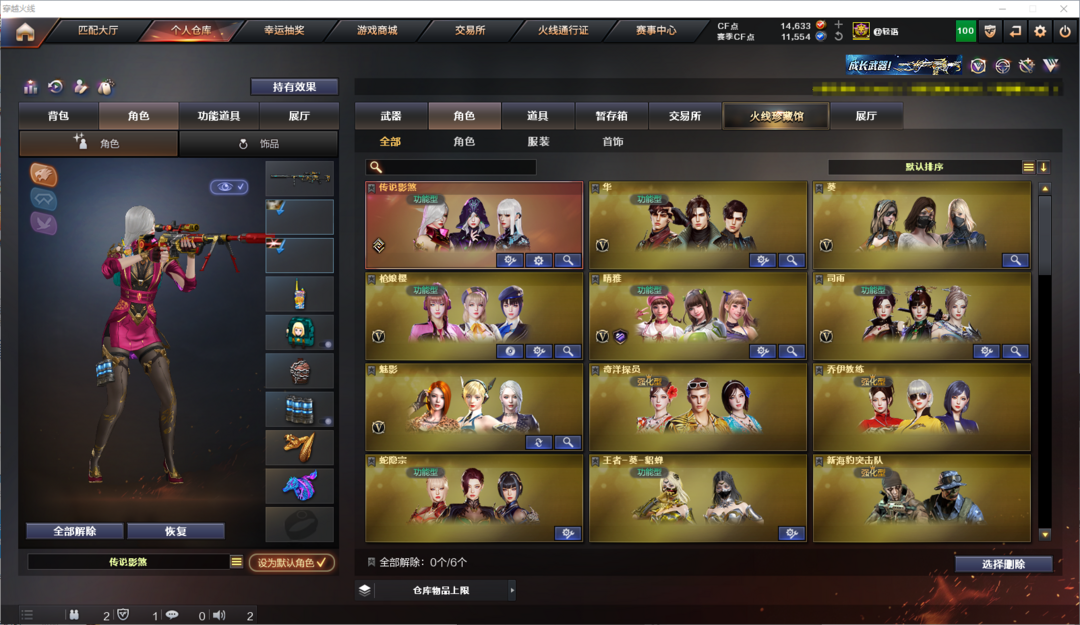The width and height of the screenshot is (1080, 625).
Task: Select the sniper rifle weapon slot
Action: point(300,178)
